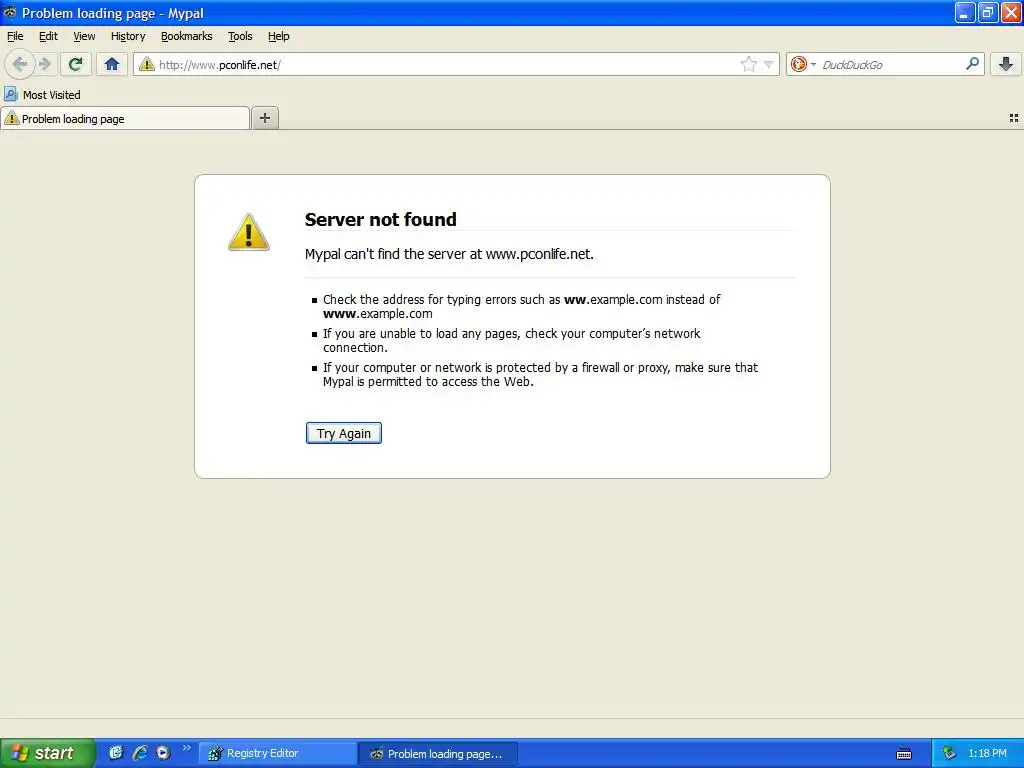Open the Help menu

[x=278, y=36]
